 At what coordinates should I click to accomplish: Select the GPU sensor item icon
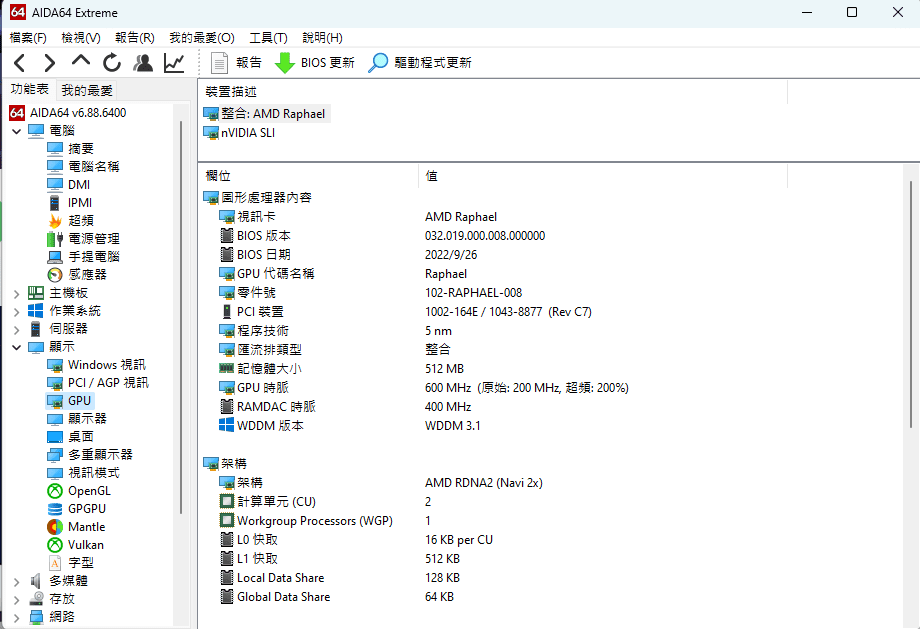click(x=54, y=400)
